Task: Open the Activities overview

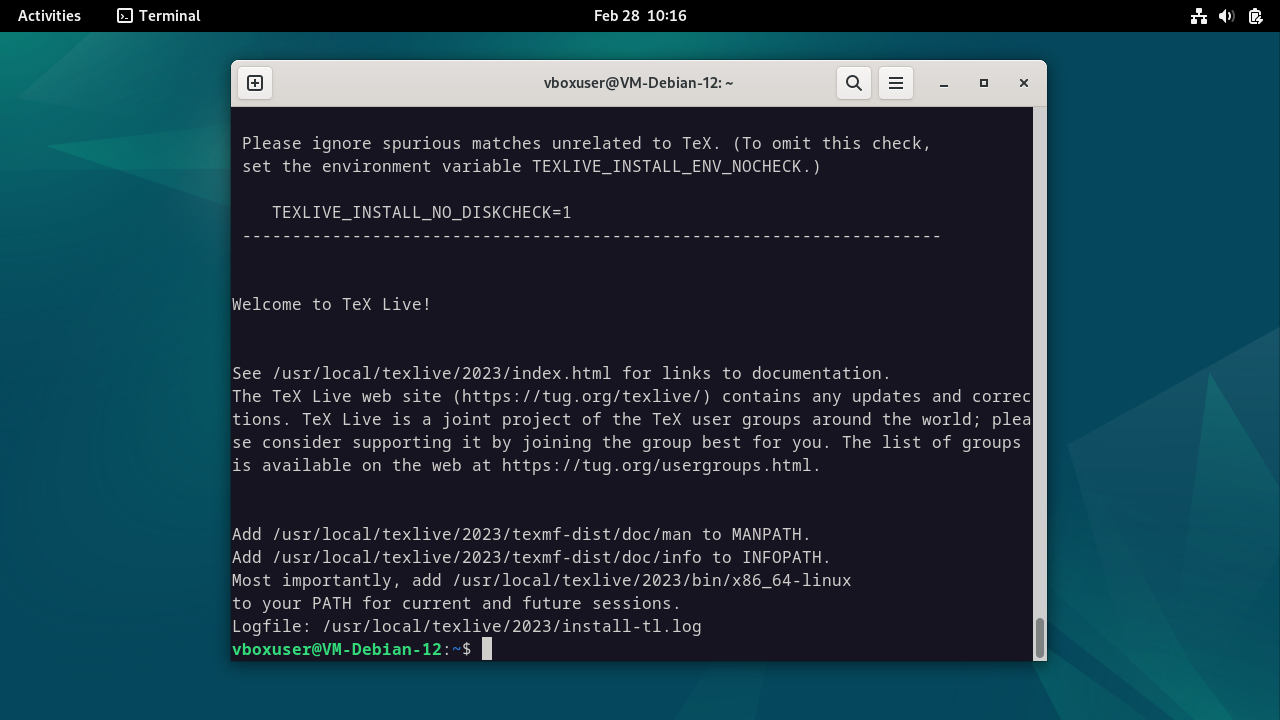Action: (x=49, y=16)
